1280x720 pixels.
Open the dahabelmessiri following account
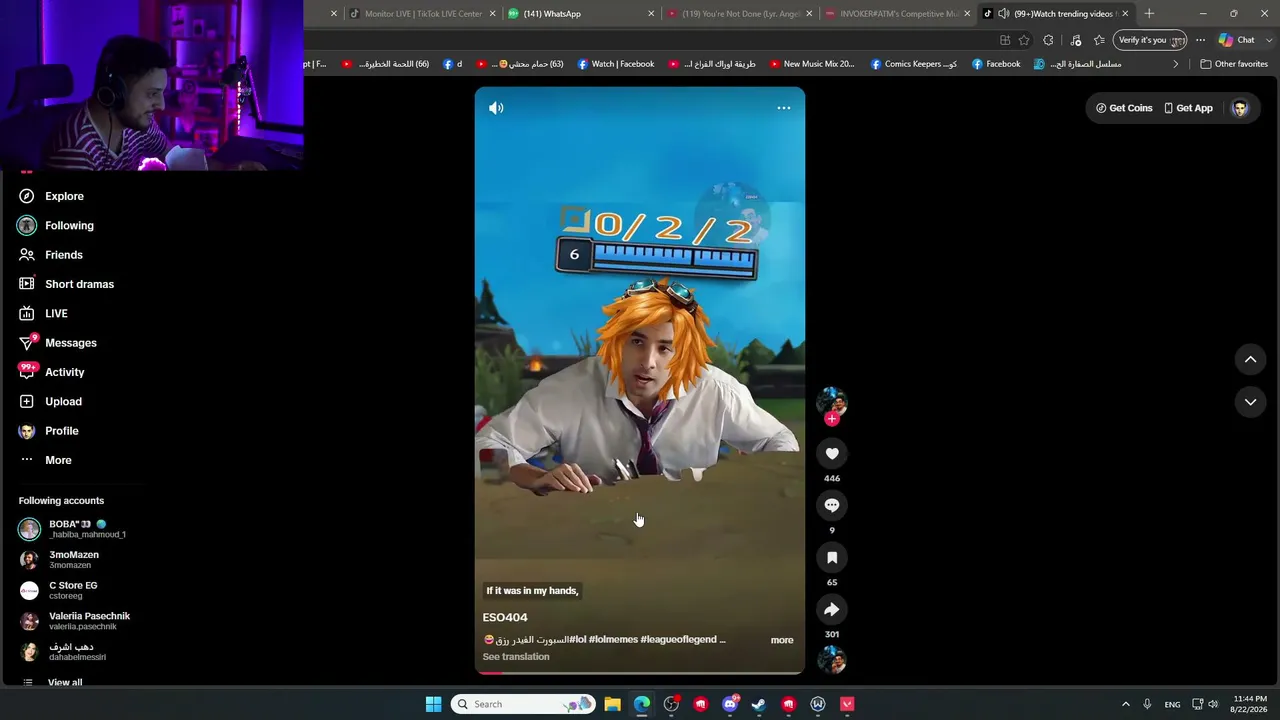[76, 652]
